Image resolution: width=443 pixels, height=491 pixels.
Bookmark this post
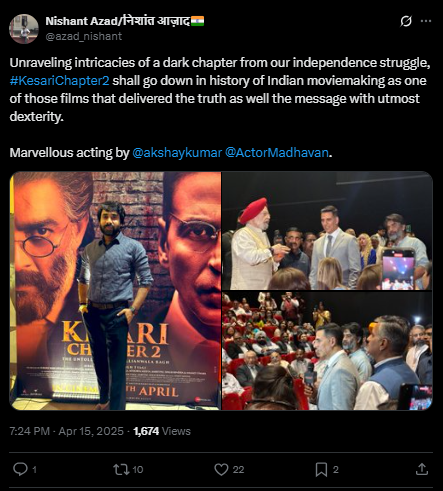(x=321, y=469)
